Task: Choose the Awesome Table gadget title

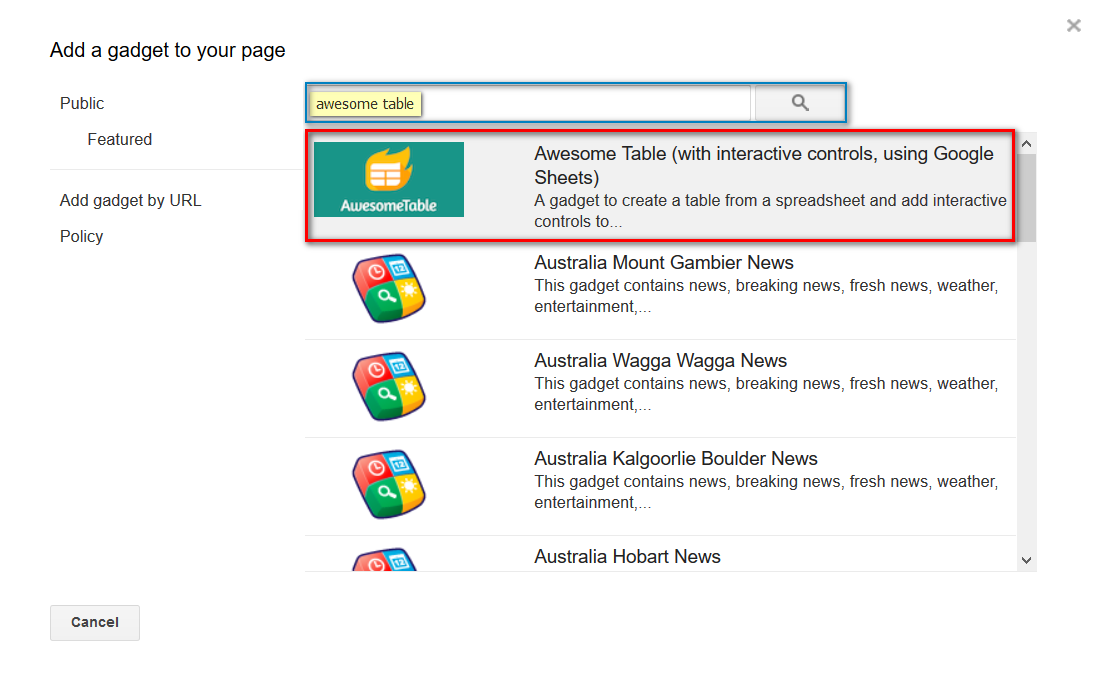Action: [764, 165]
